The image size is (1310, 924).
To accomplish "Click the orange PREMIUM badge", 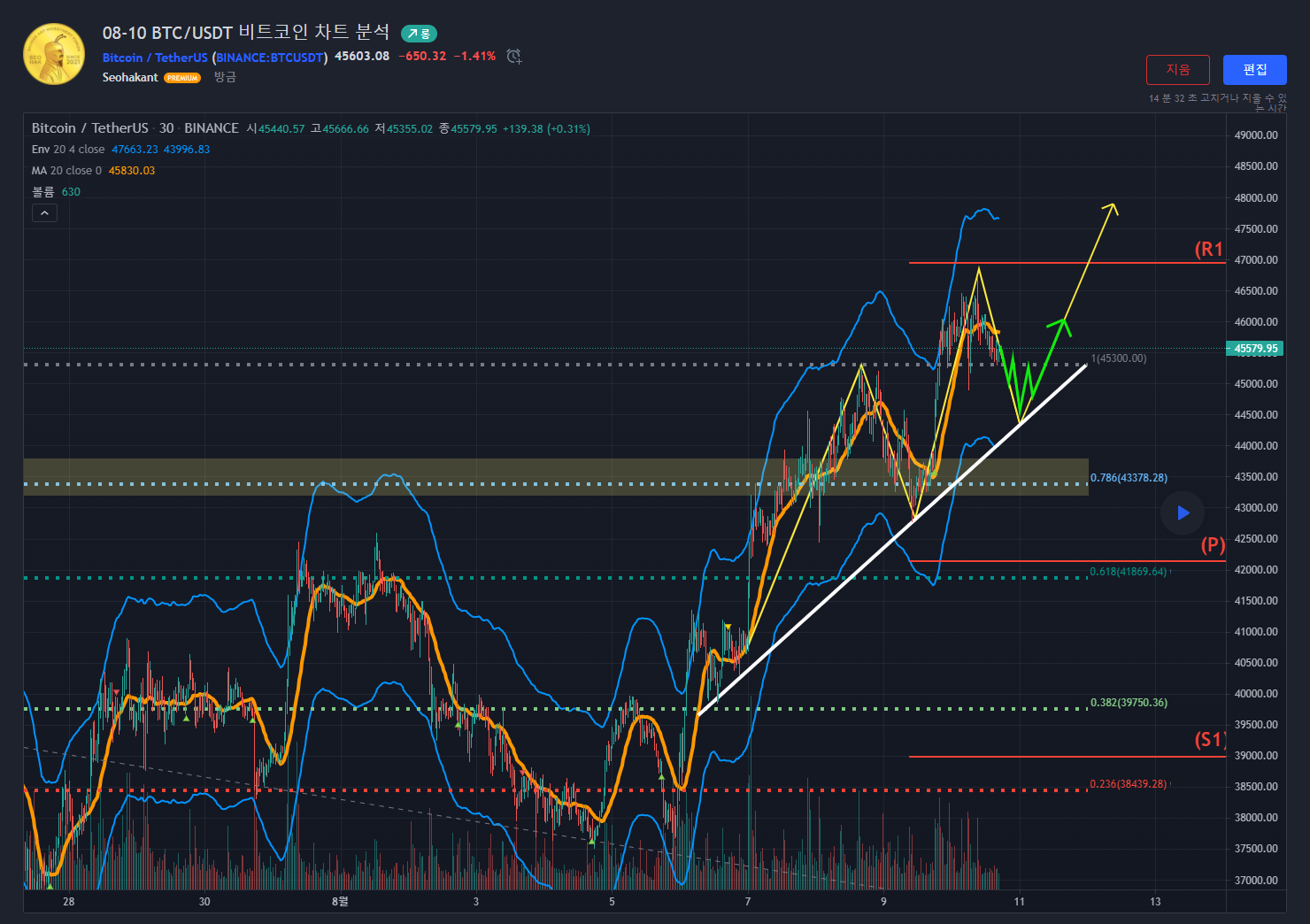I will point(182,78).
